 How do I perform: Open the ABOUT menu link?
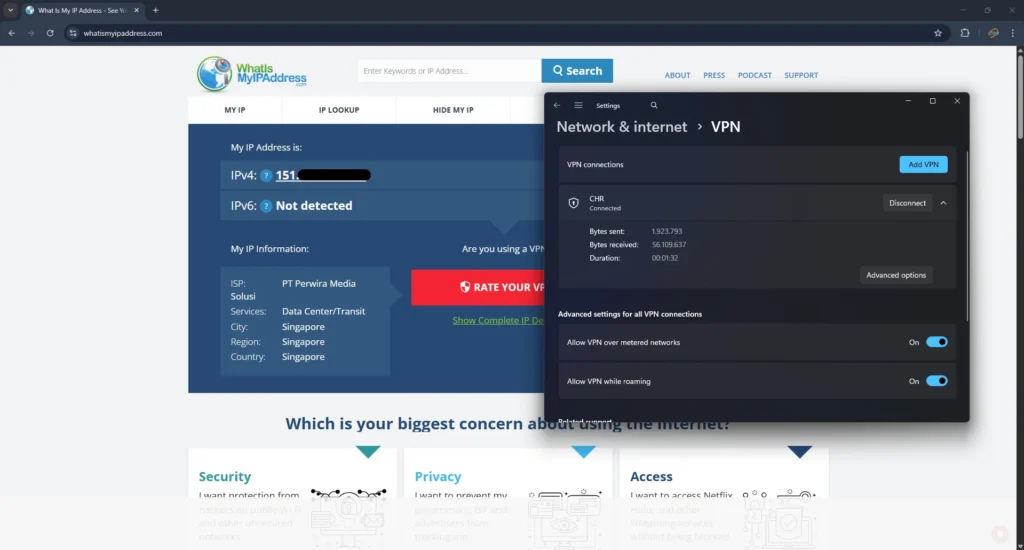677,75
